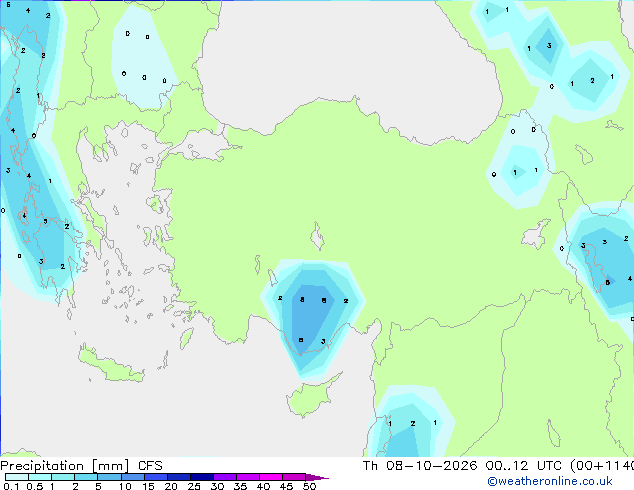Click the 1–2 mm legend color swatch
The width and height of the screenshot is (634, 490).
pyautogui.click(x=63, y=477)
